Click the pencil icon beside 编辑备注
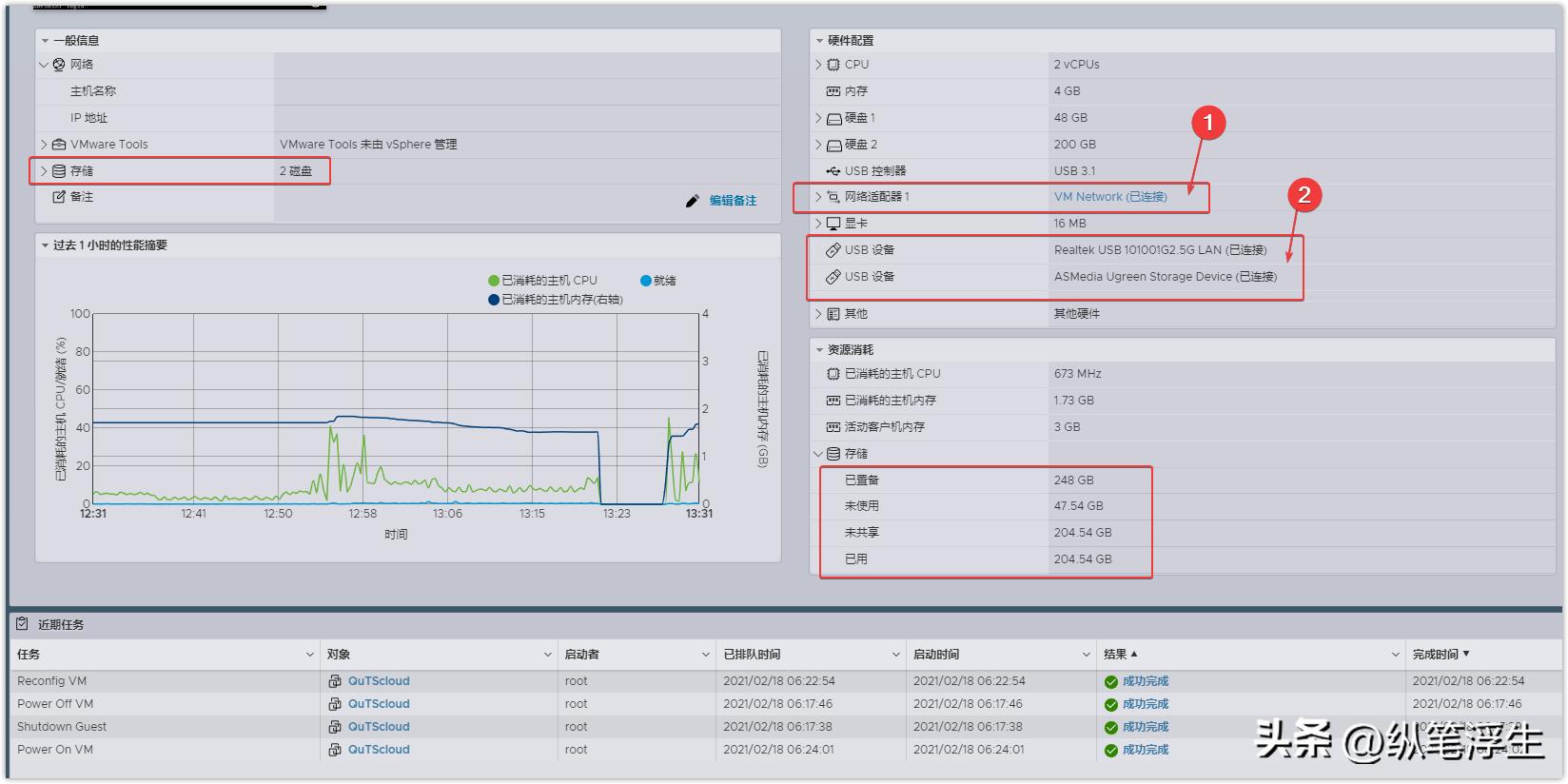1568x784 pixels. click(693, 201)
